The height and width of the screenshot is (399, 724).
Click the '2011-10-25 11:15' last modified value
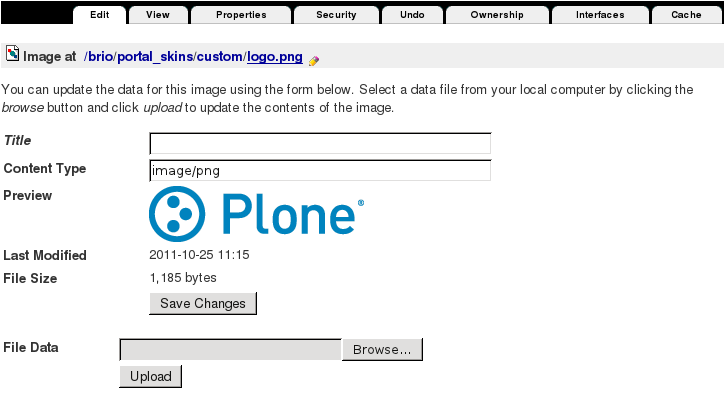199,255
